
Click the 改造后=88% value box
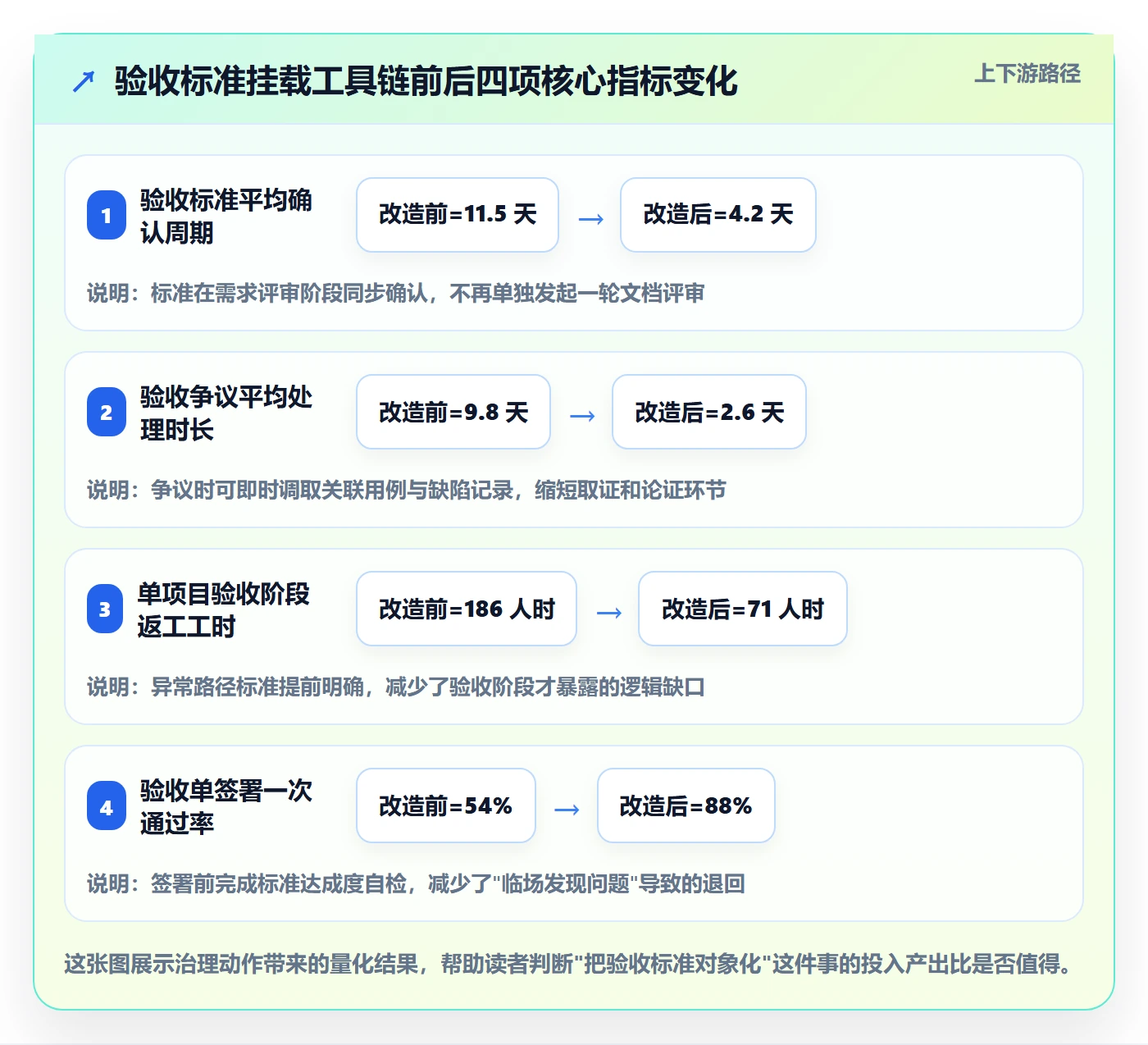(686, 805)
